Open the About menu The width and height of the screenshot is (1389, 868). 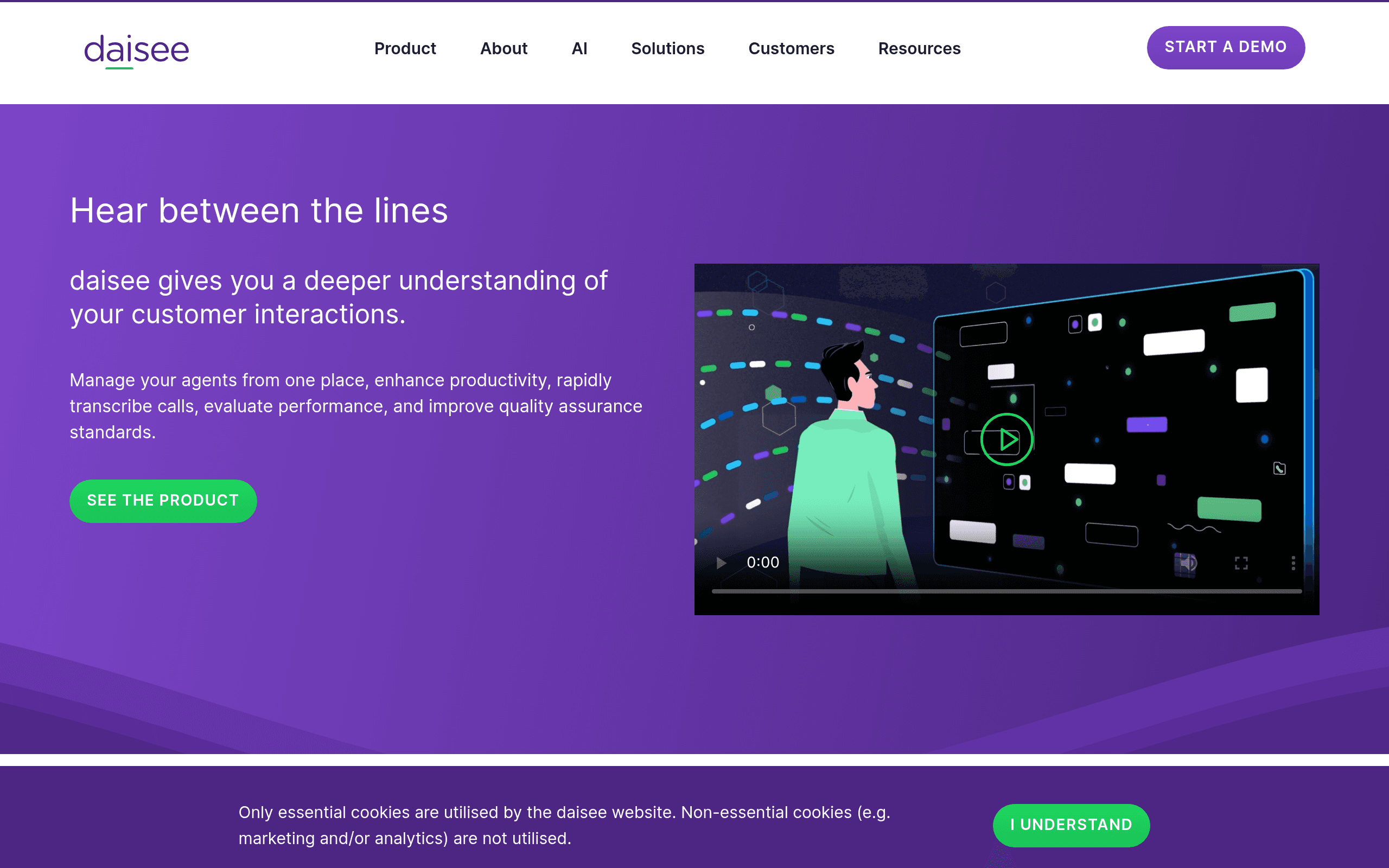pos(504,48)
